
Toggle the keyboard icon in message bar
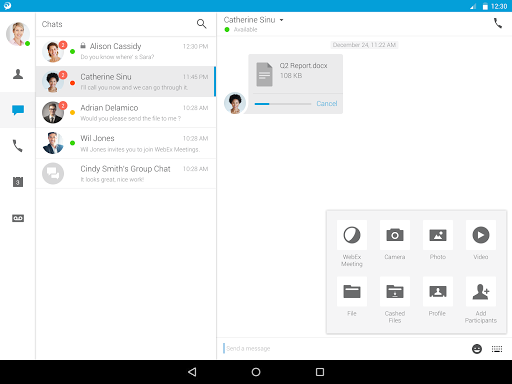tap(497, 349)
